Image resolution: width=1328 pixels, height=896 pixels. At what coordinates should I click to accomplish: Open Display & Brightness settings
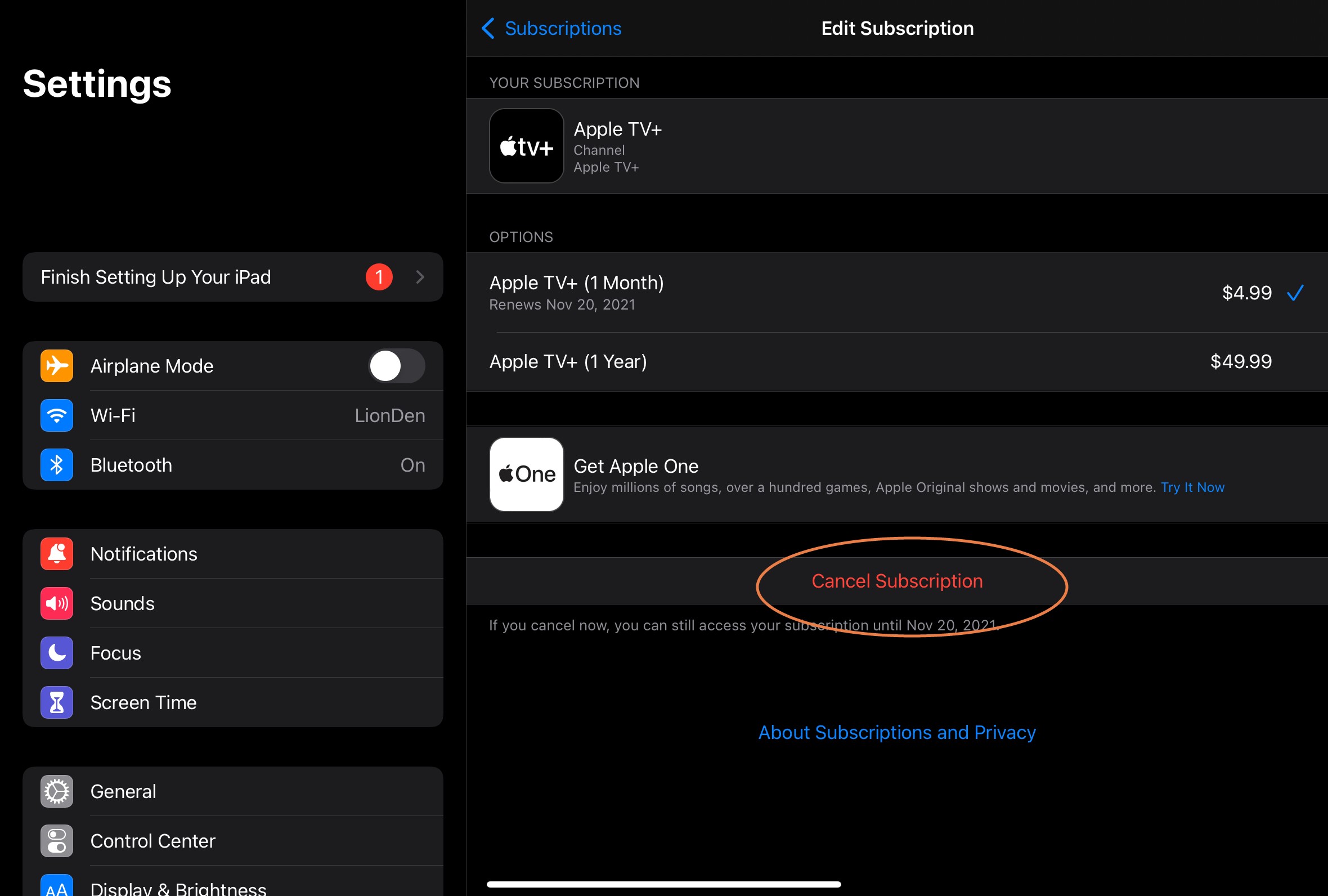233,881
